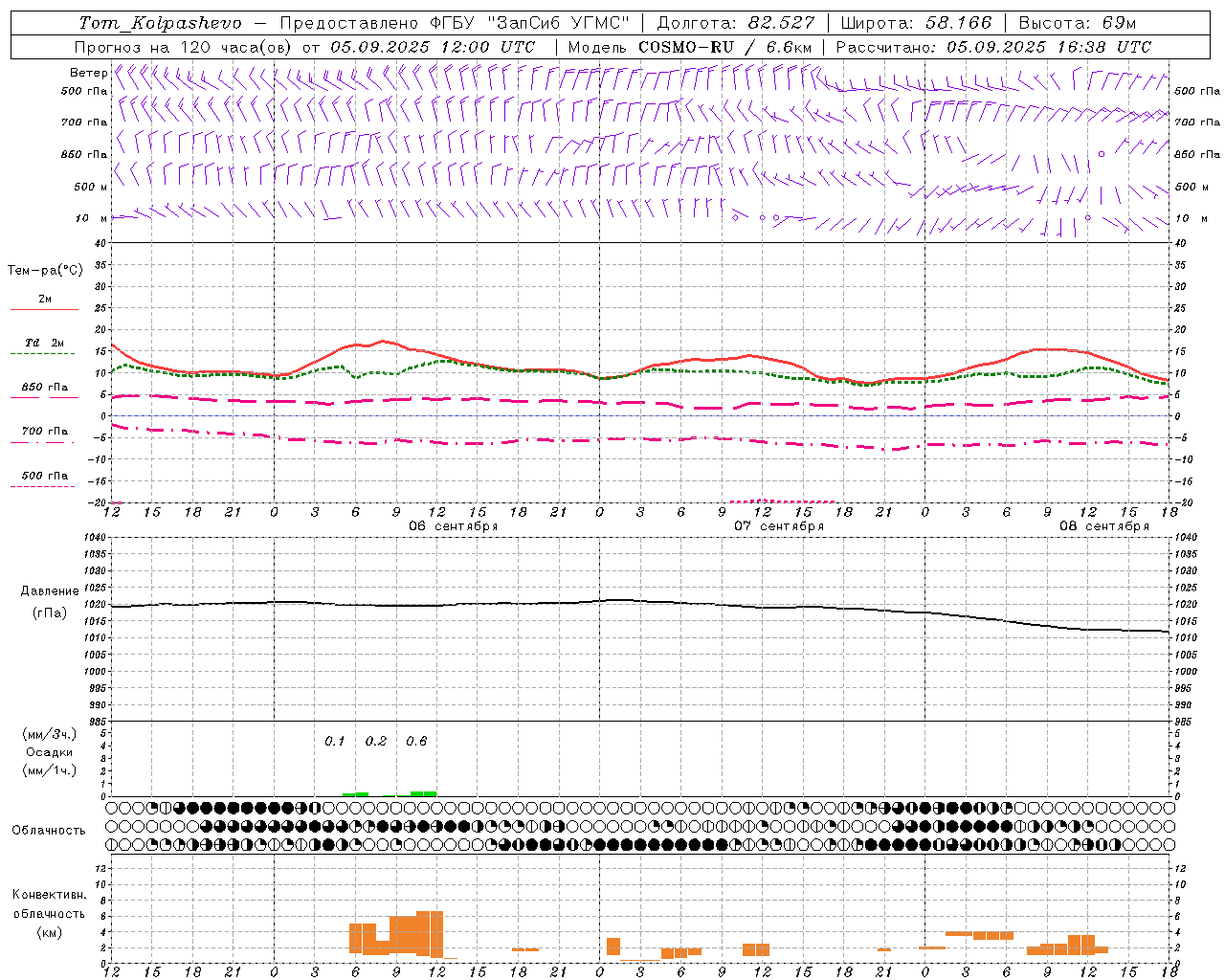Click the green precipitation bar under 0.6

click(423, 793)
